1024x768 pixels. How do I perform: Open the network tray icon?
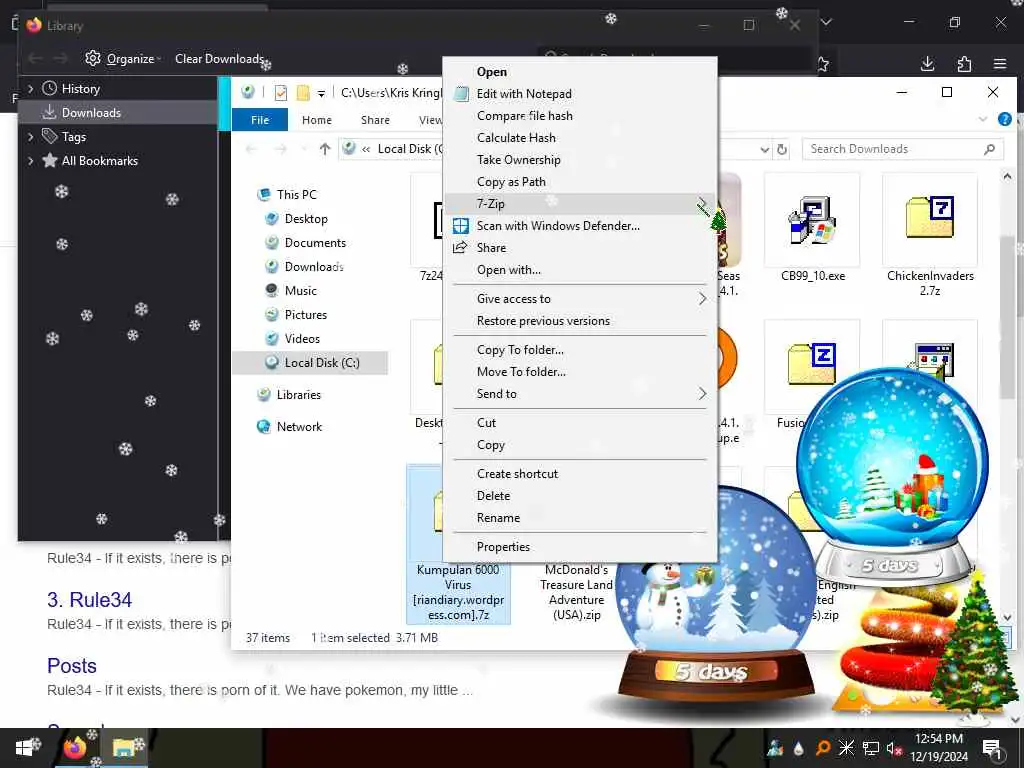coord(870,748)
